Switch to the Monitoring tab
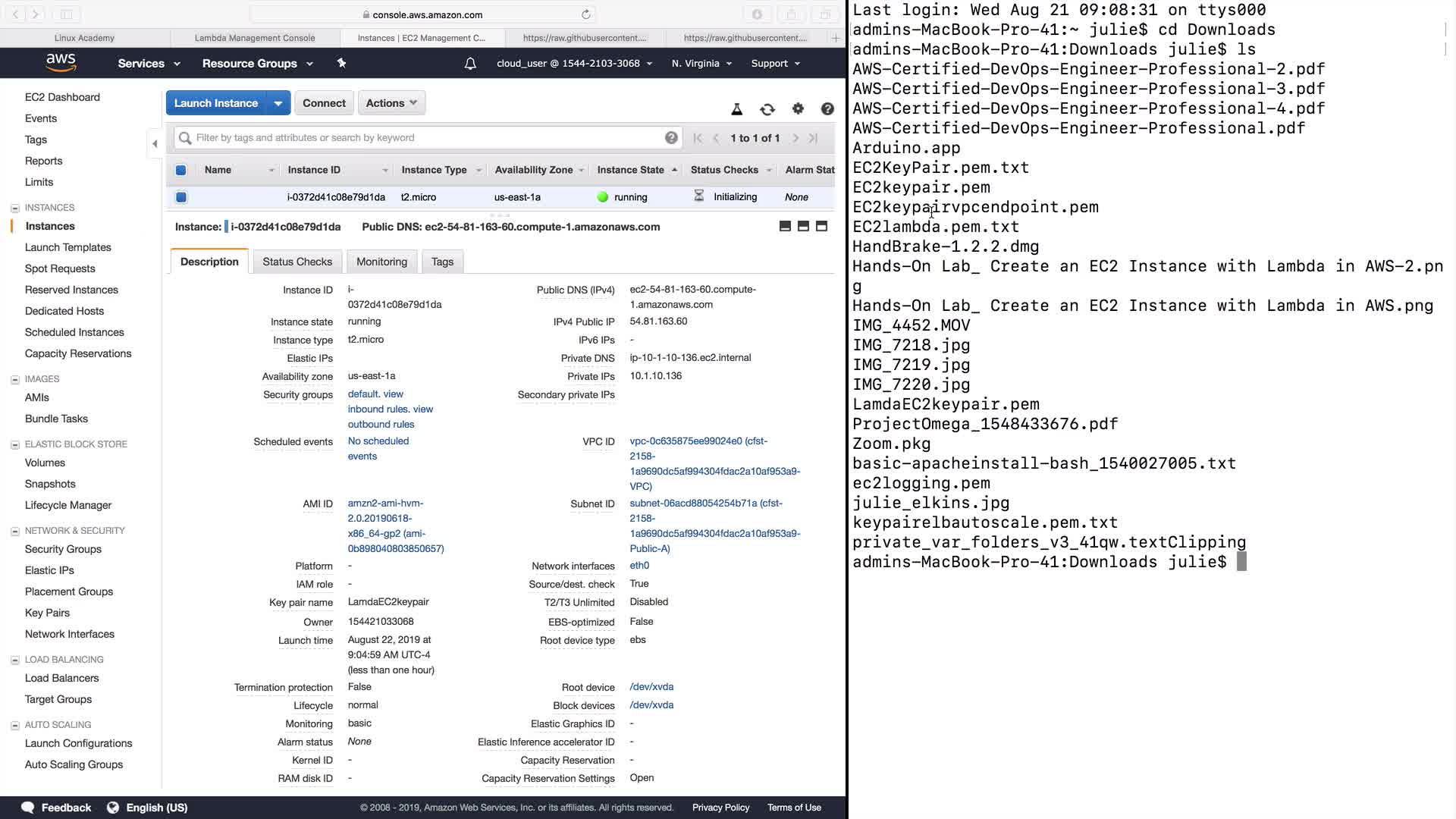1456x819 pixels. click(381, 262)
